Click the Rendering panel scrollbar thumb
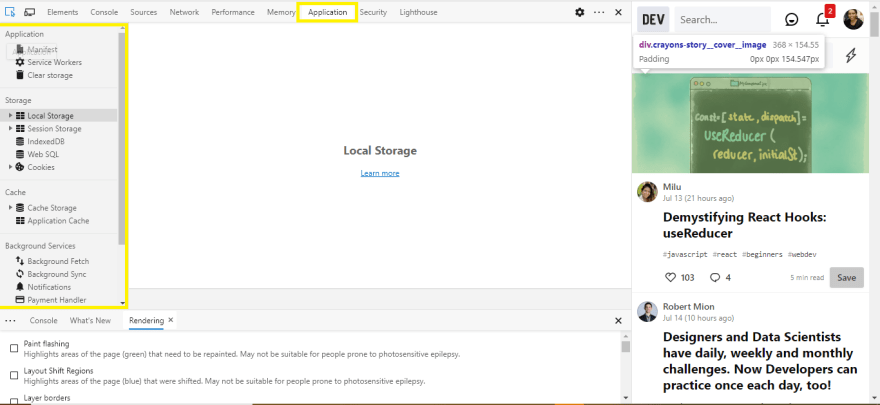 [626, 346]
